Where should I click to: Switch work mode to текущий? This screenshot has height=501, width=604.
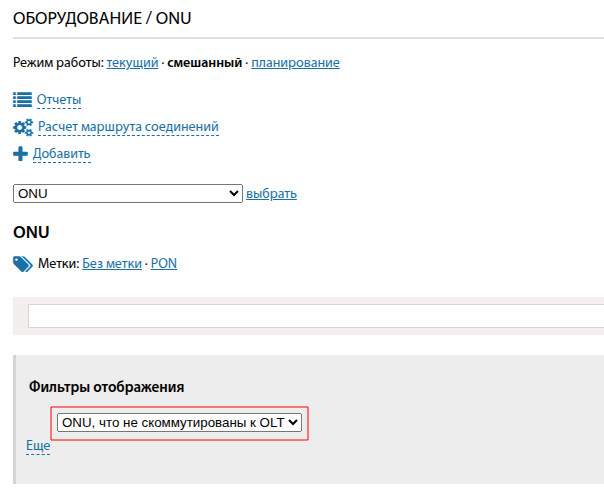pos(132,63)
